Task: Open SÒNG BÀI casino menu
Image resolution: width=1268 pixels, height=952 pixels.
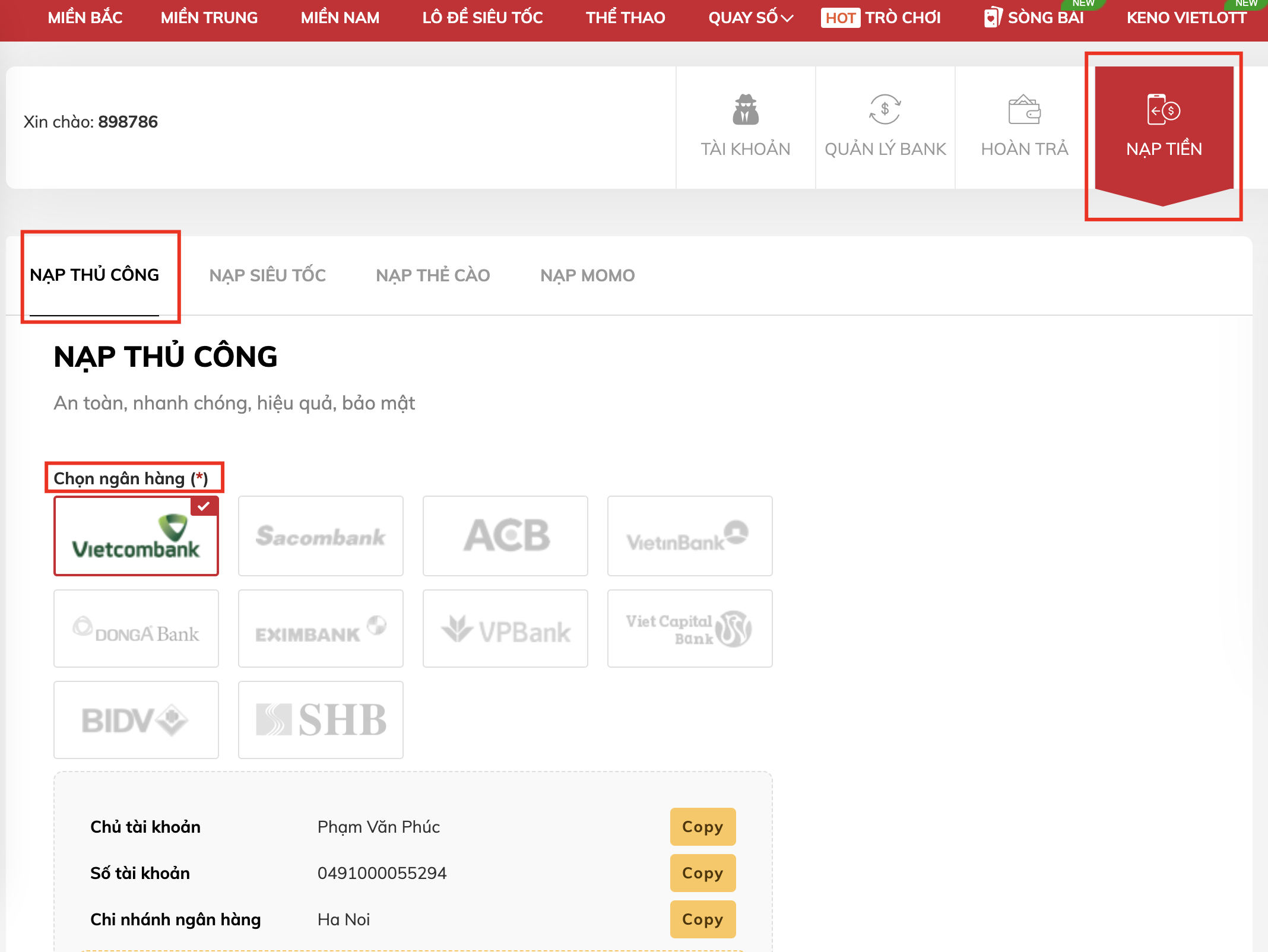Action: coord(1034,18)
